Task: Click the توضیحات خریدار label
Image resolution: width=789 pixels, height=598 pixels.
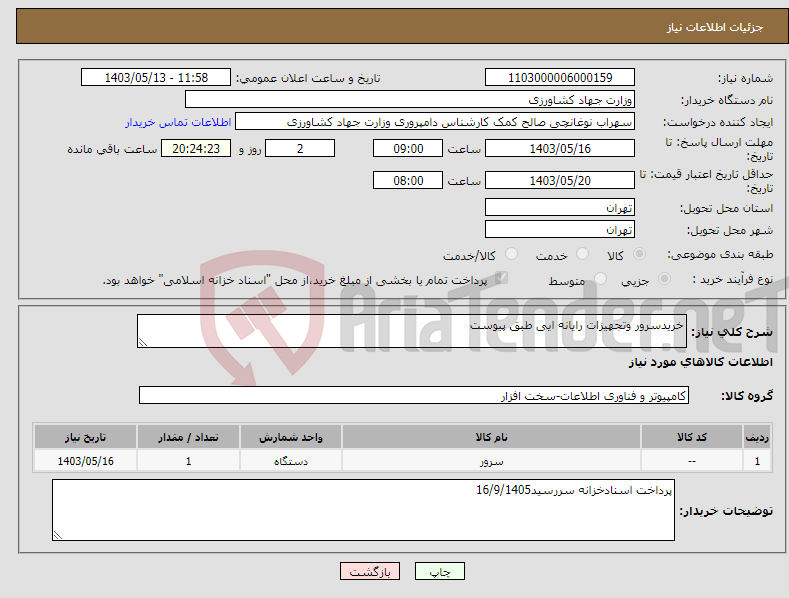Action: tap(726, 511)
